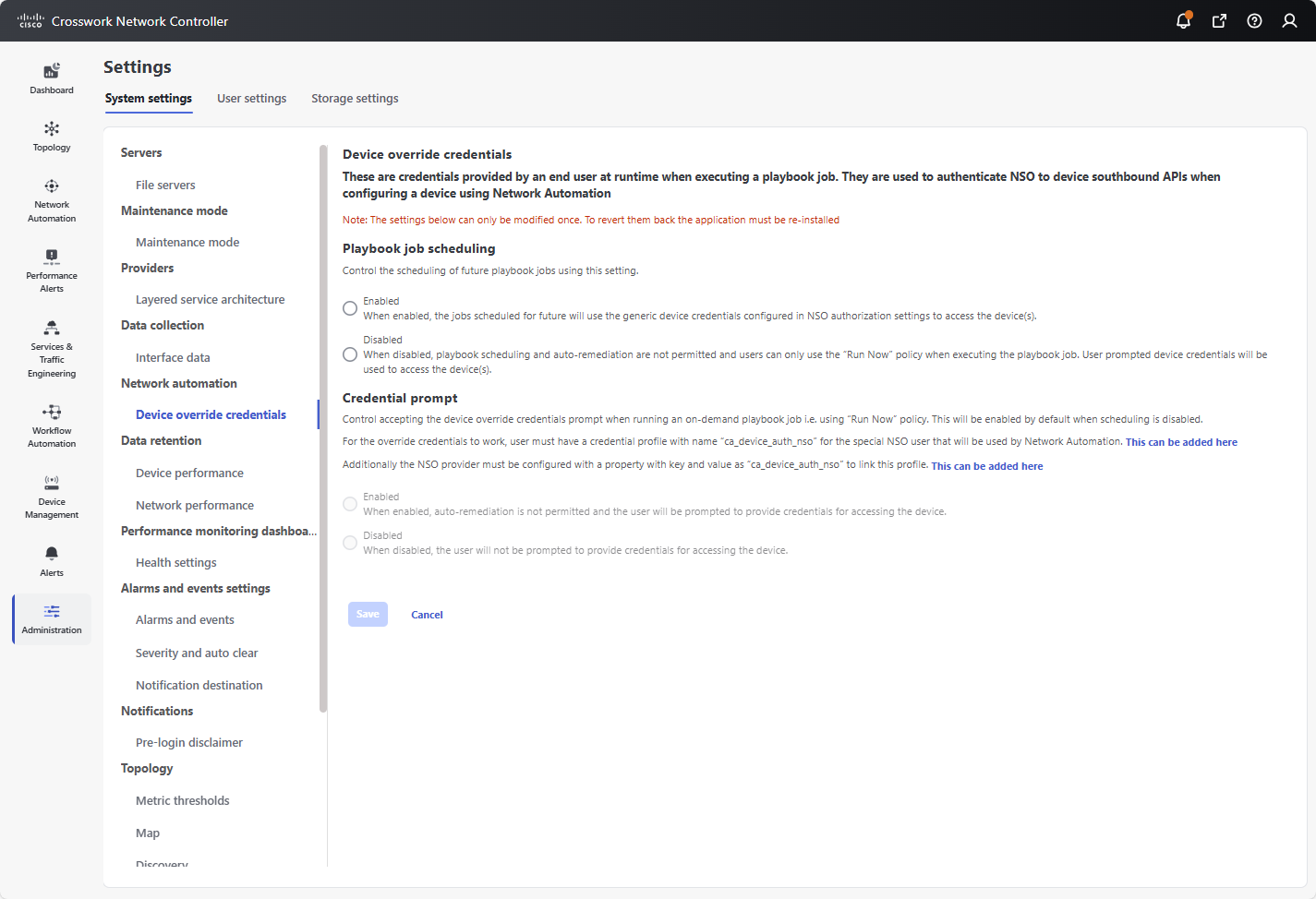Screen dimensions: 1316x899
Task: Open Alarms and events item
Action: (x=185, y=619)
